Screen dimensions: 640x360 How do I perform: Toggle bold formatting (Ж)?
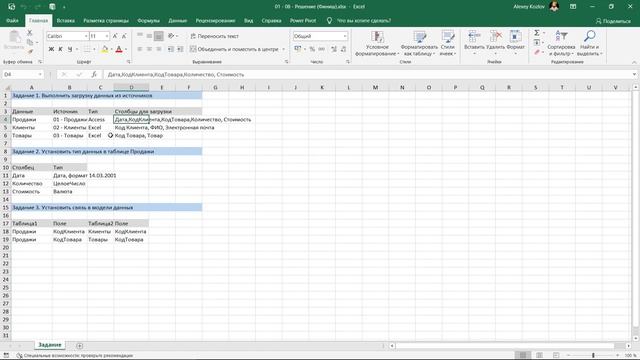(51, 49)
